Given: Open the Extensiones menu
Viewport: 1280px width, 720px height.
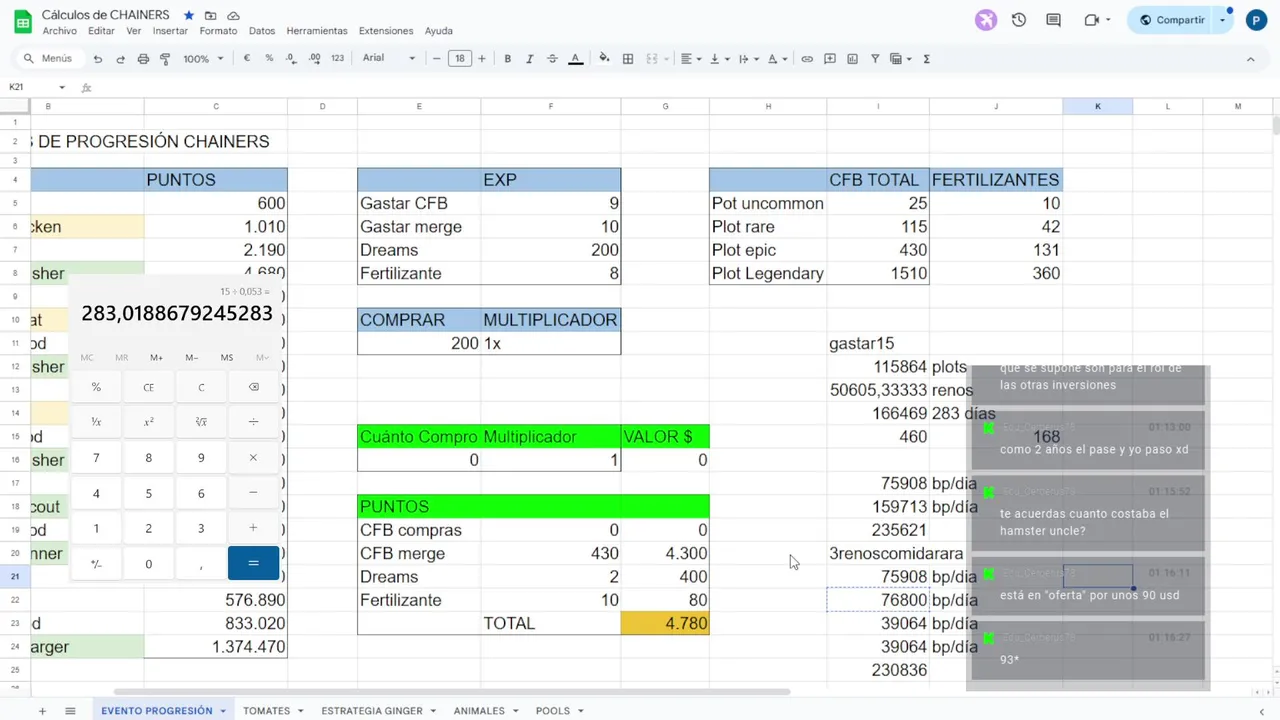Looking at the screenshot, I should (x=385, y=31).
